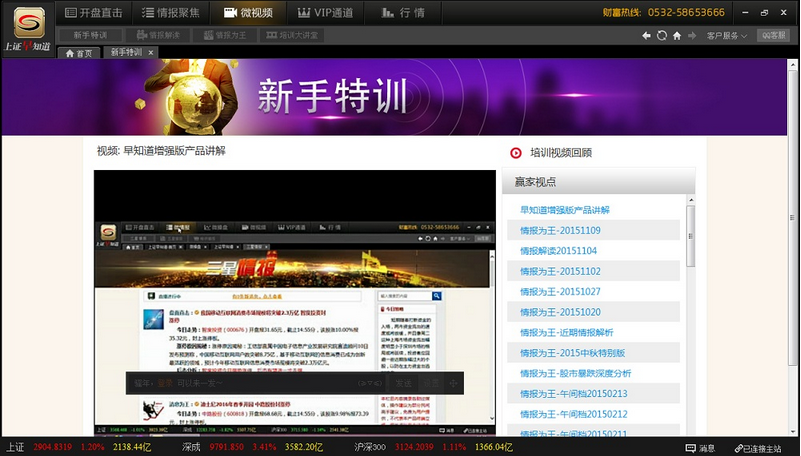Click the QQ客服 button
This screenshot has width=801, height=456.
coord(773,35)
